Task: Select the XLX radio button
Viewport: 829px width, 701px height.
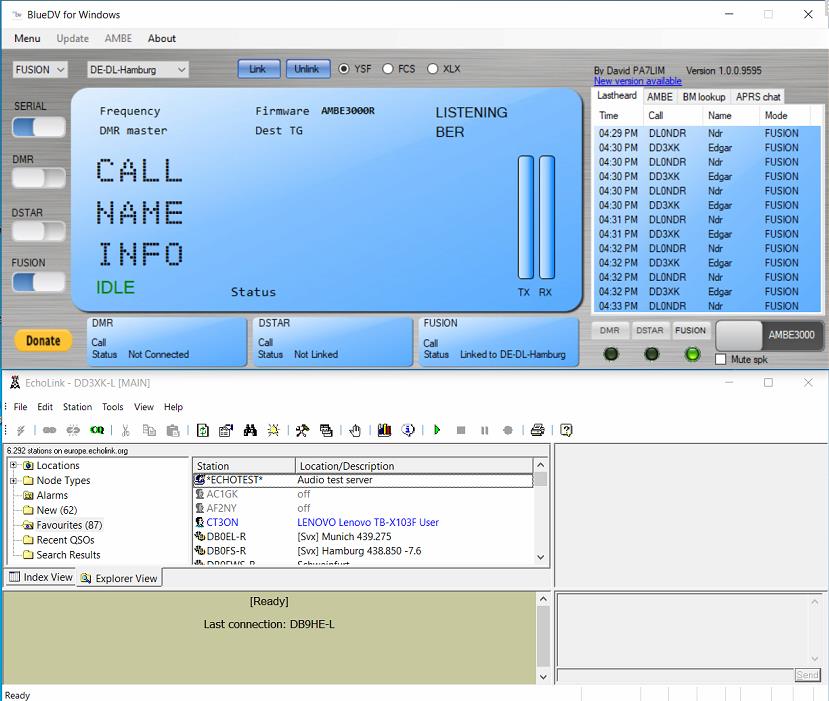Action: tap(432, 69)
